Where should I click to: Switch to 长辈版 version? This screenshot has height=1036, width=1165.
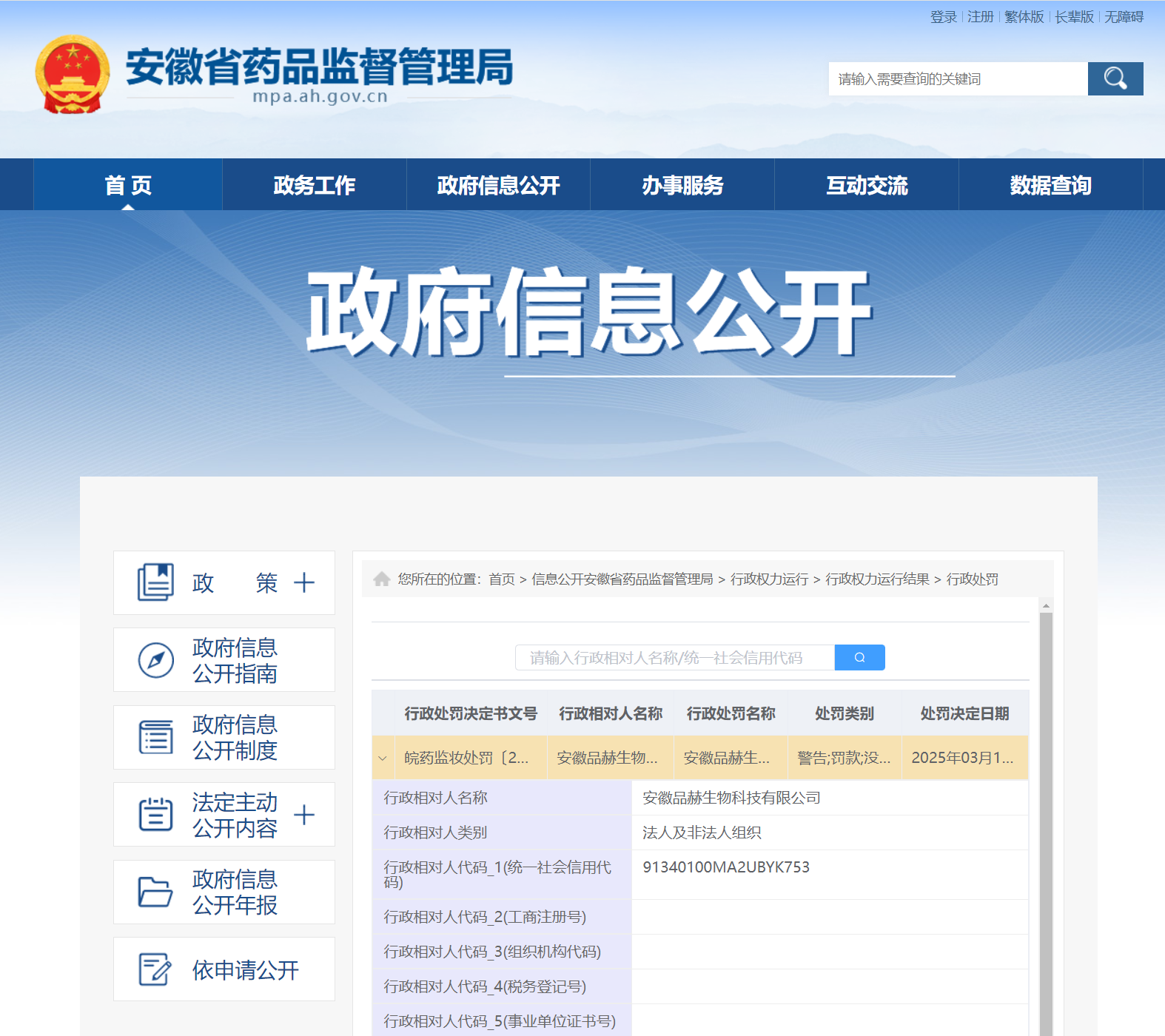pos(1075,16)
